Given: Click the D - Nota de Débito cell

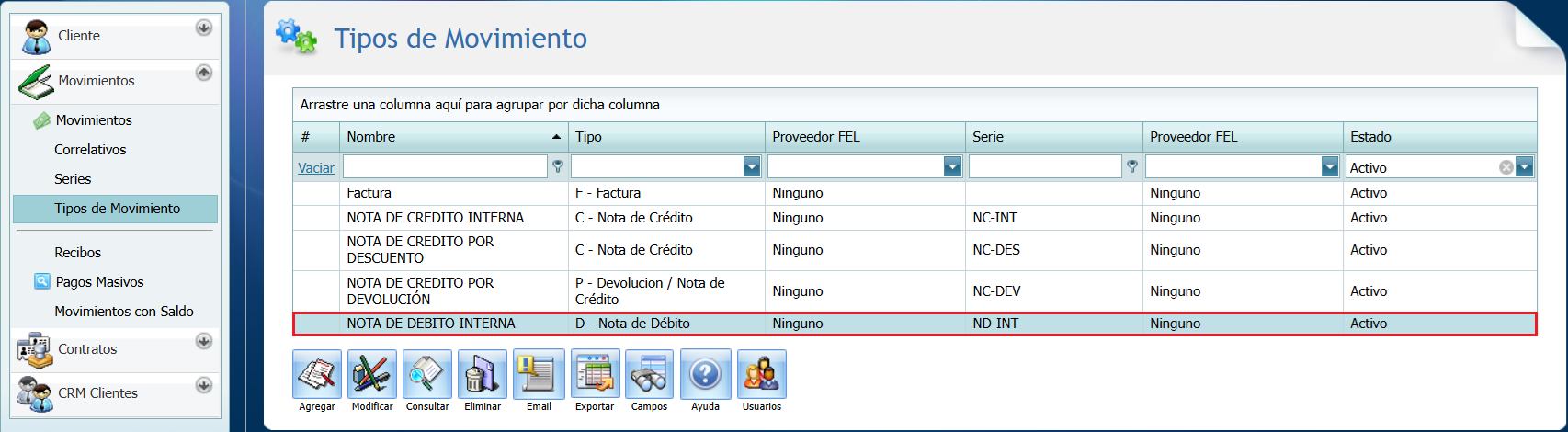Looking at the screenshot, I should click(x=666, y=324).
